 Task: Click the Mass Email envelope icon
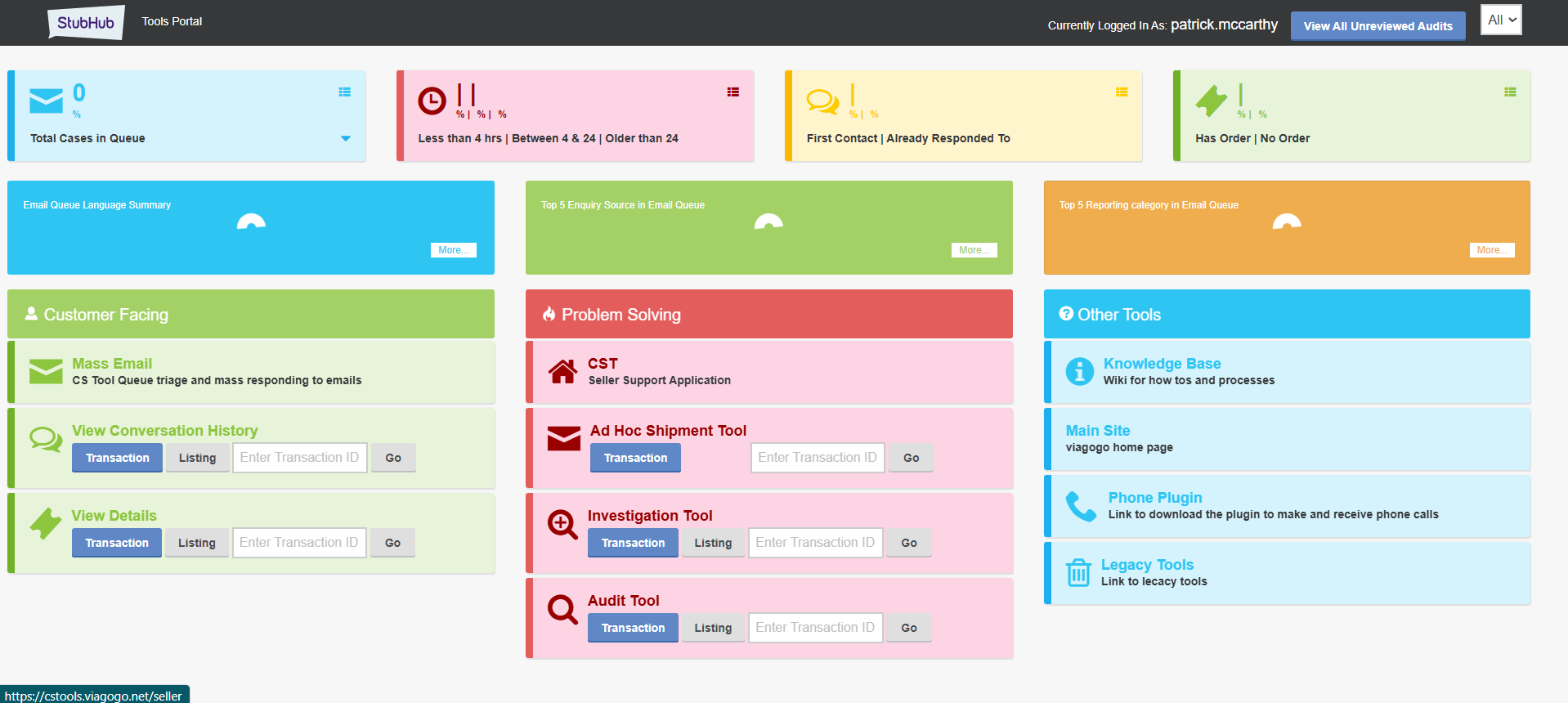pos(46,371)
